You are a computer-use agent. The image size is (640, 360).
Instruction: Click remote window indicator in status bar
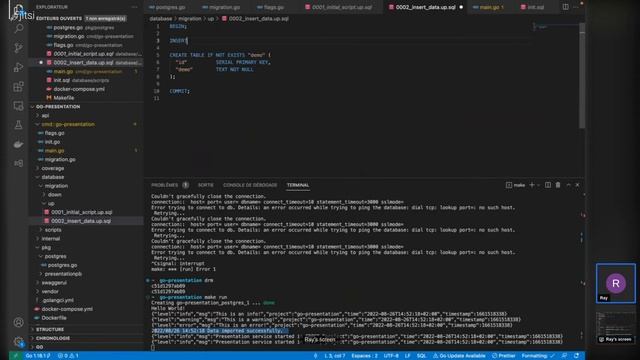16,356
